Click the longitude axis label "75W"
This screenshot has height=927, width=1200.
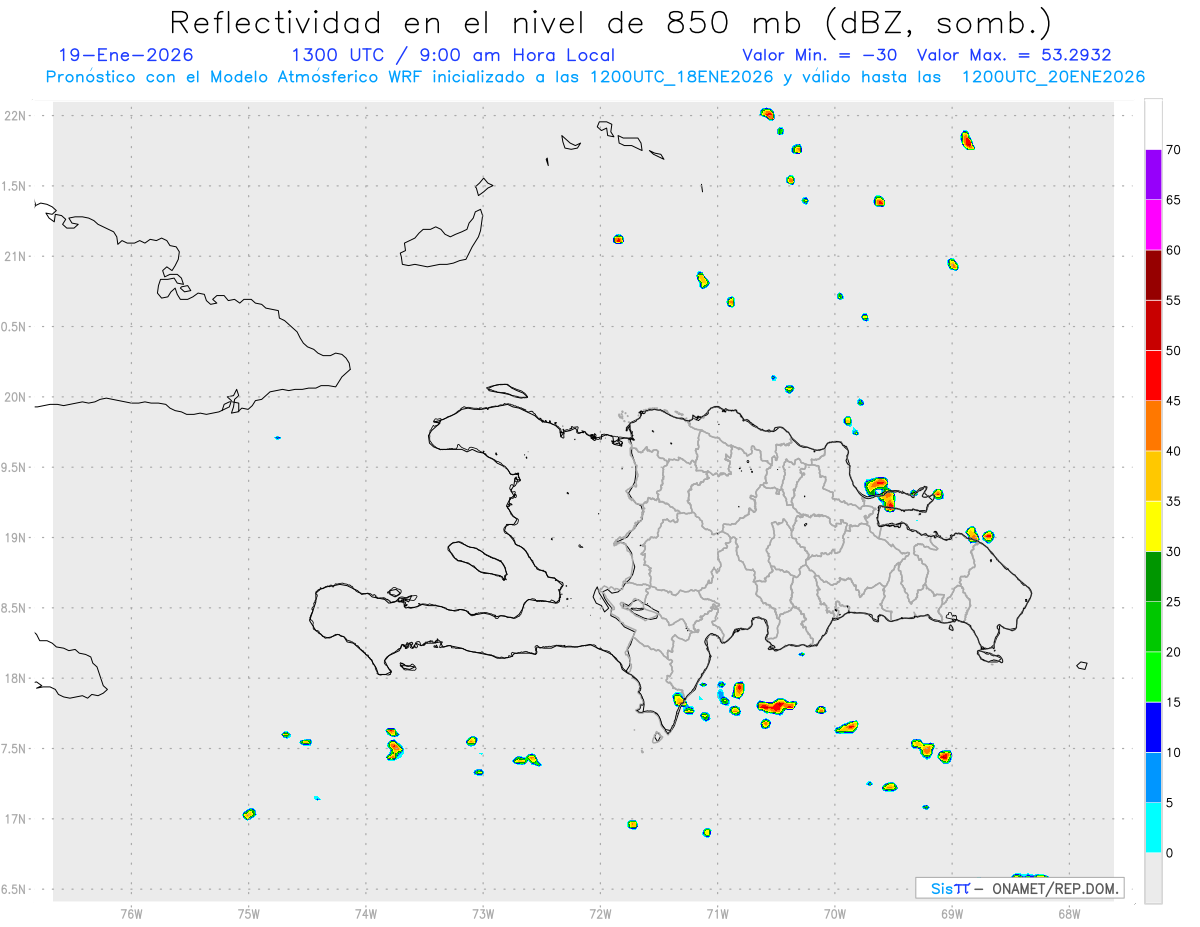[249, 913]
